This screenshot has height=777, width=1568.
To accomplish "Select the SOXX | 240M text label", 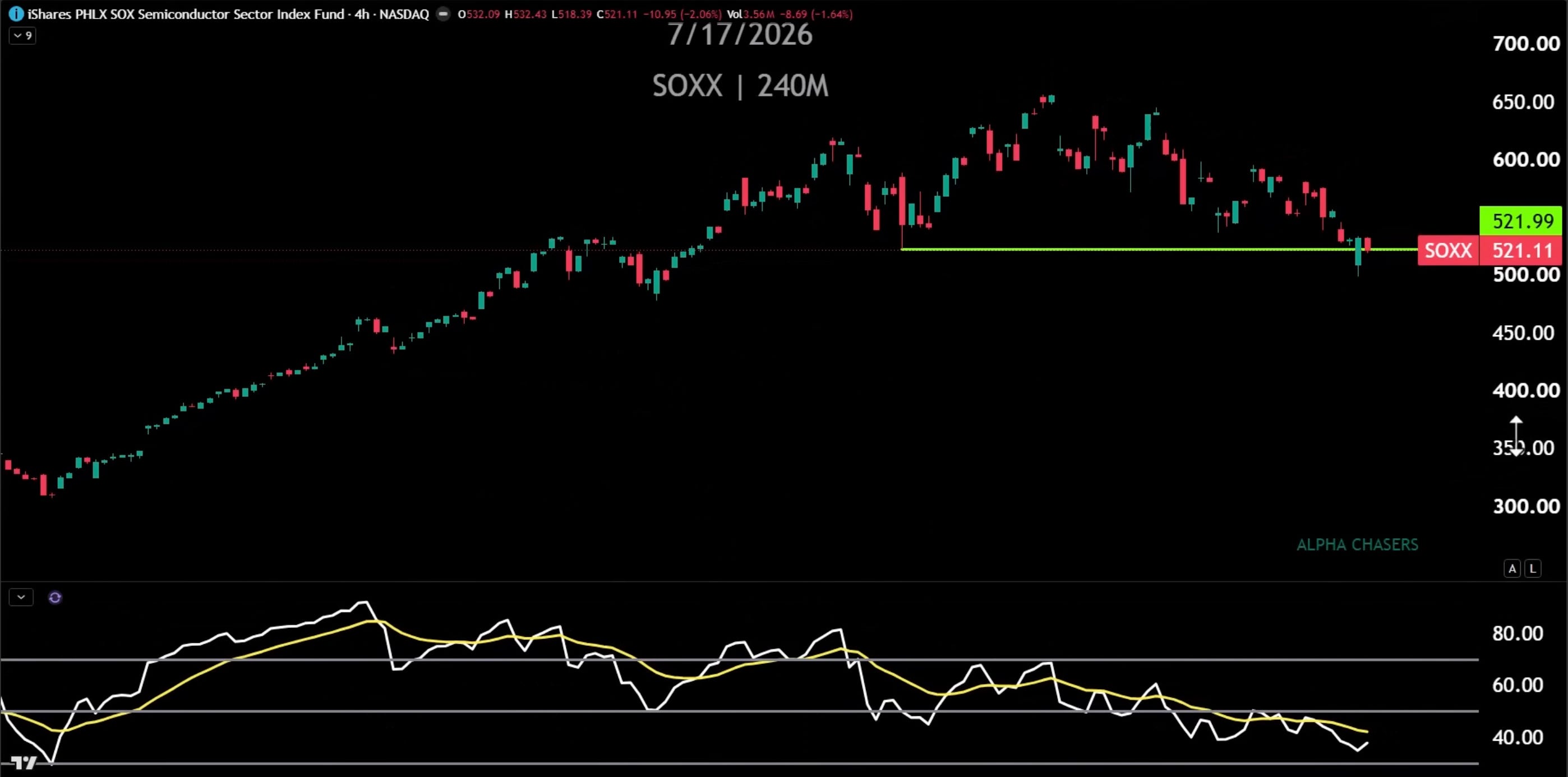I will [740, 86].
